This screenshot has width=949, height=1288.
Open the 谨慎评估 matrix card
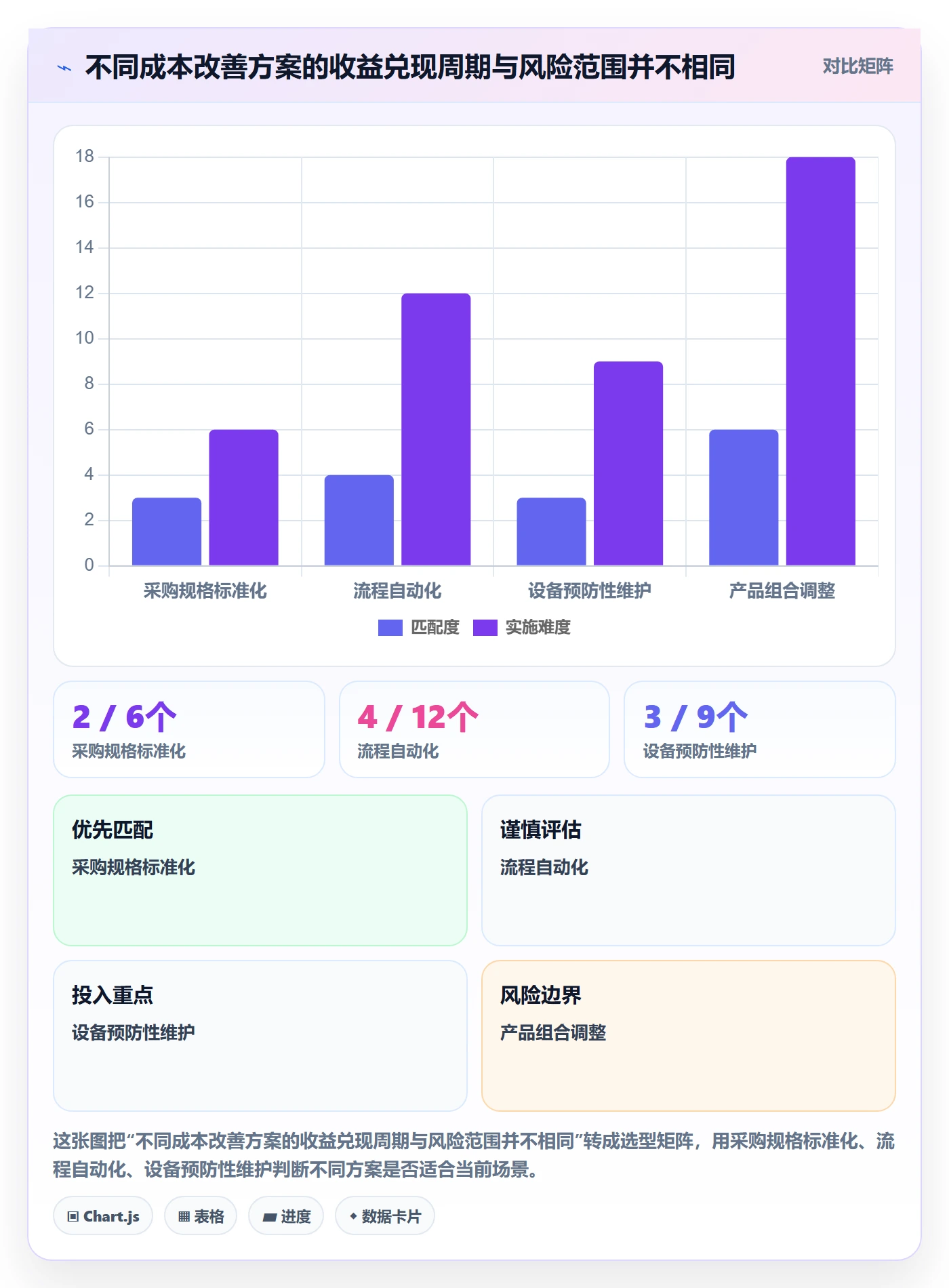pos(689,870)
